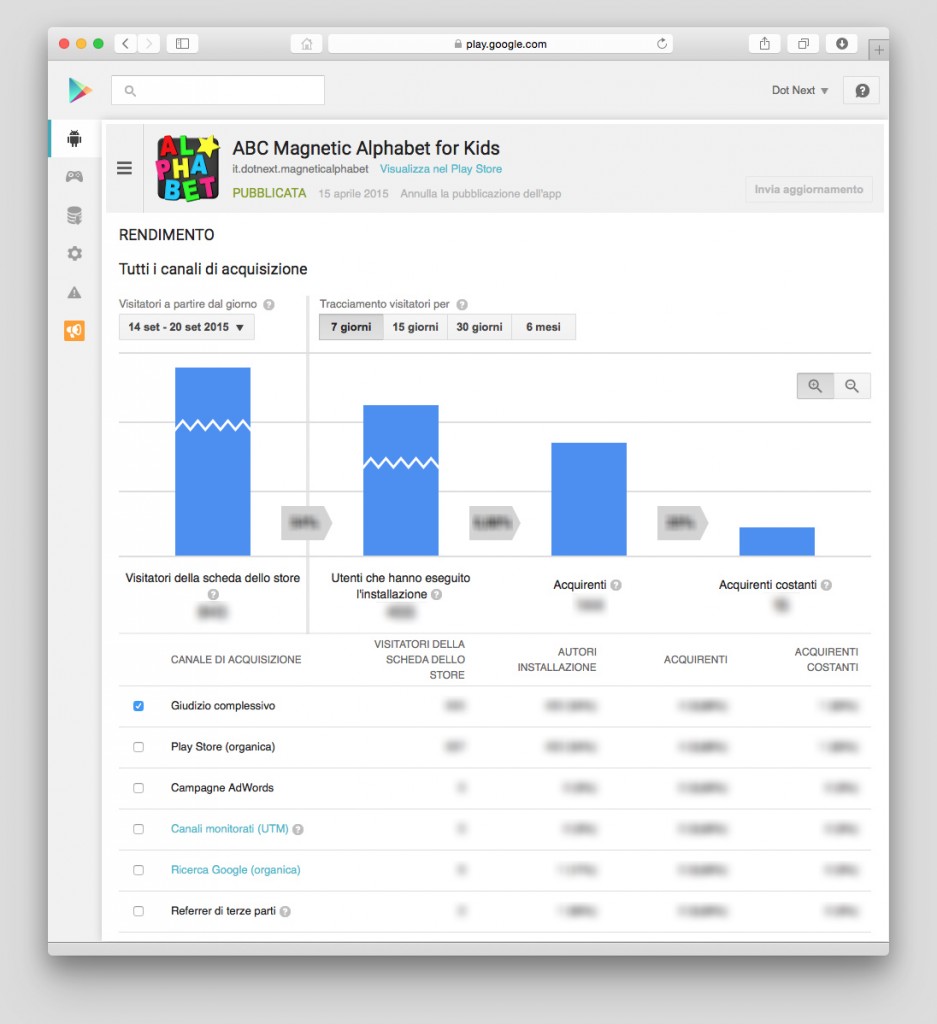Click the CANALE DI ACQUISIZIONE column header
937x1024 pixels.
[x=236, y=660]
